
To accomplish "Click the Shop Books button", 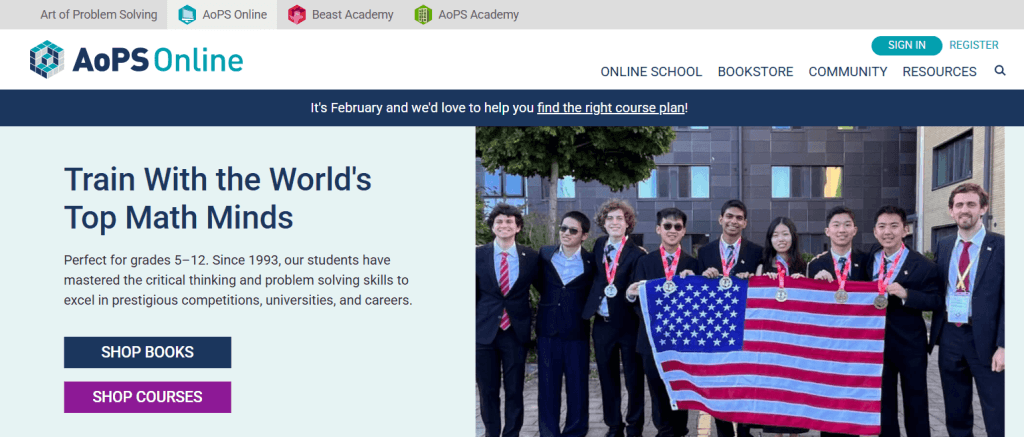I will coord(148,352).
